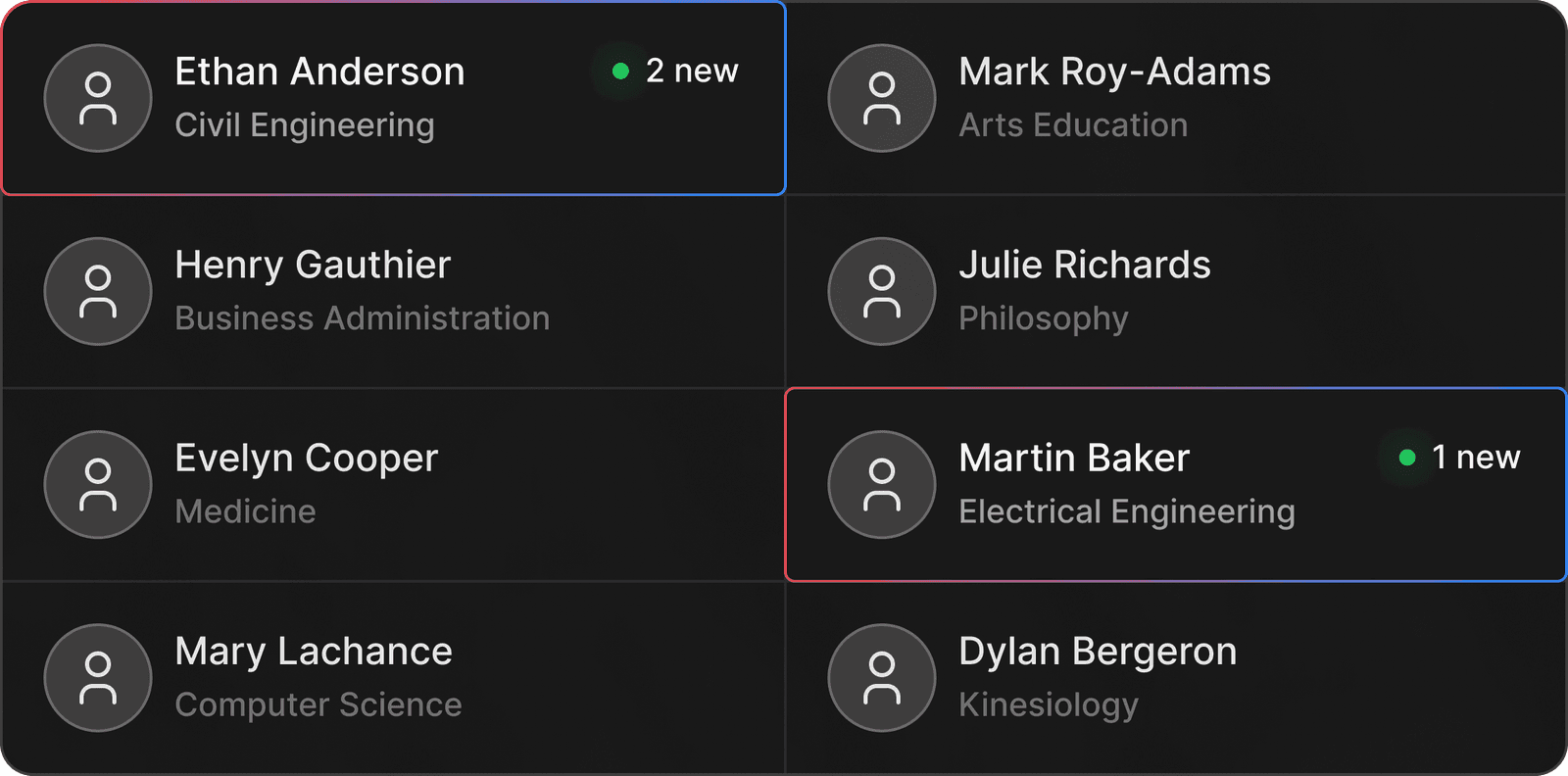Click the green dot beside "2 new"

click(620, 71)
